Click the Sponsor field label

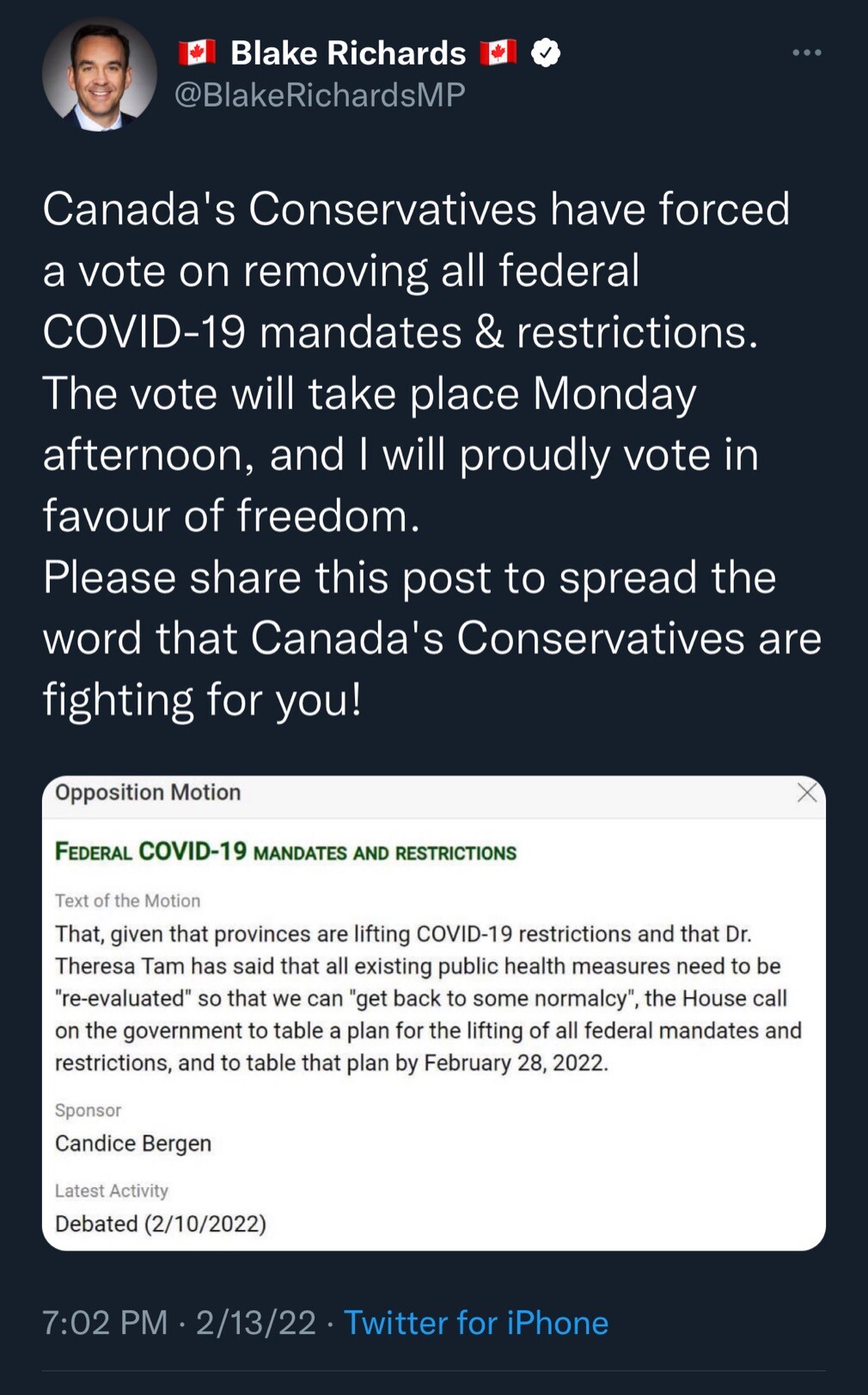[x=88, y=1110]
